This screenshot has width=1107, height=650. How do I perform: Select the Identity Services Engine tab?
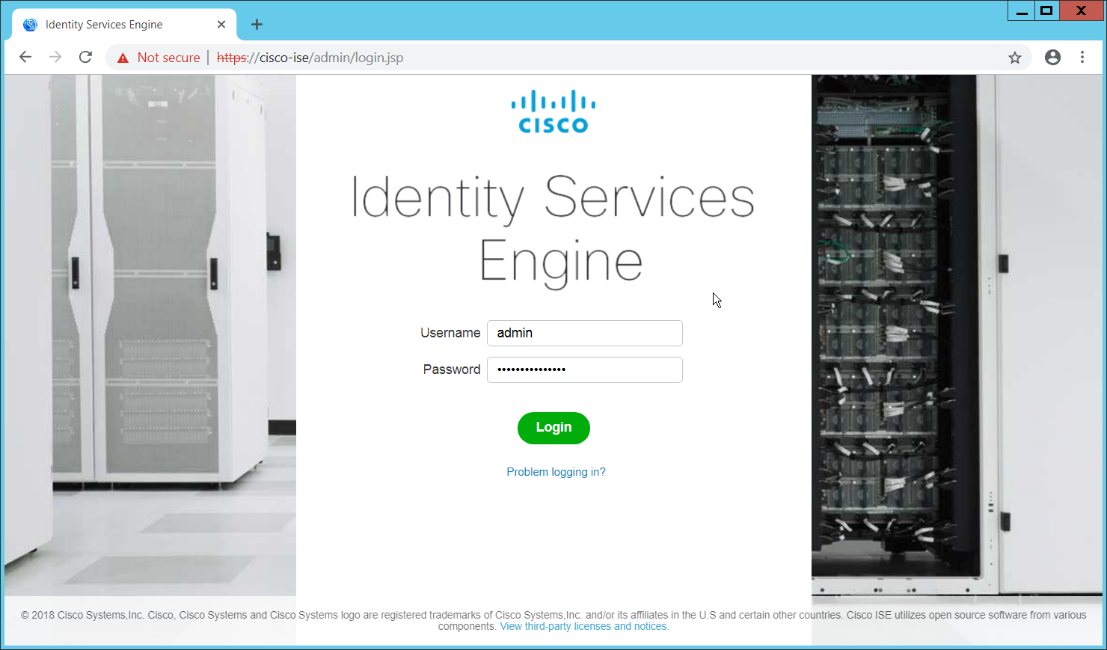[x=110, y=24]
